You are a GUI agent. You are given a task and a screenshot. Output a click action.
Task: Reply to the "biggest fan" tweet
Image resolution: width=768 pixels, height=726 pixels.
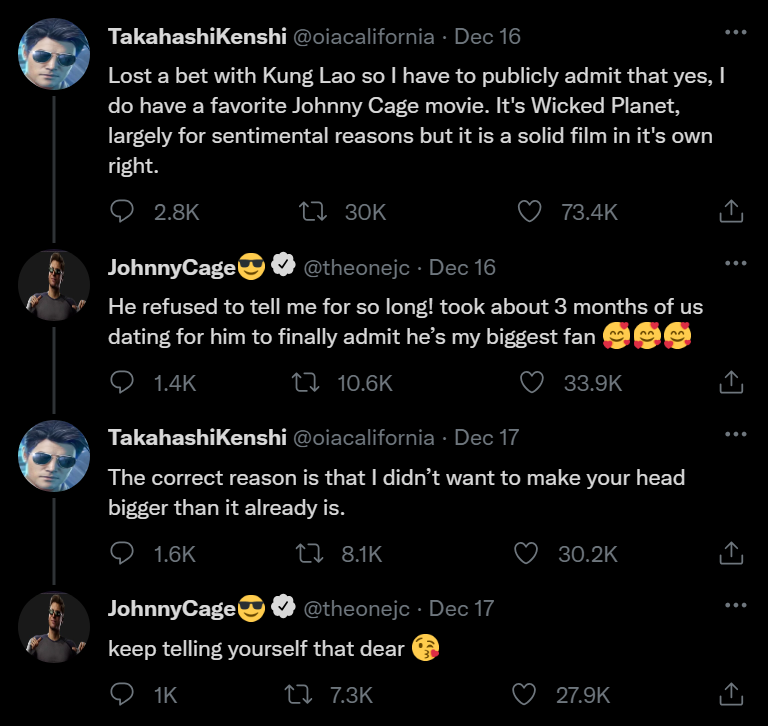click(121, 382)
